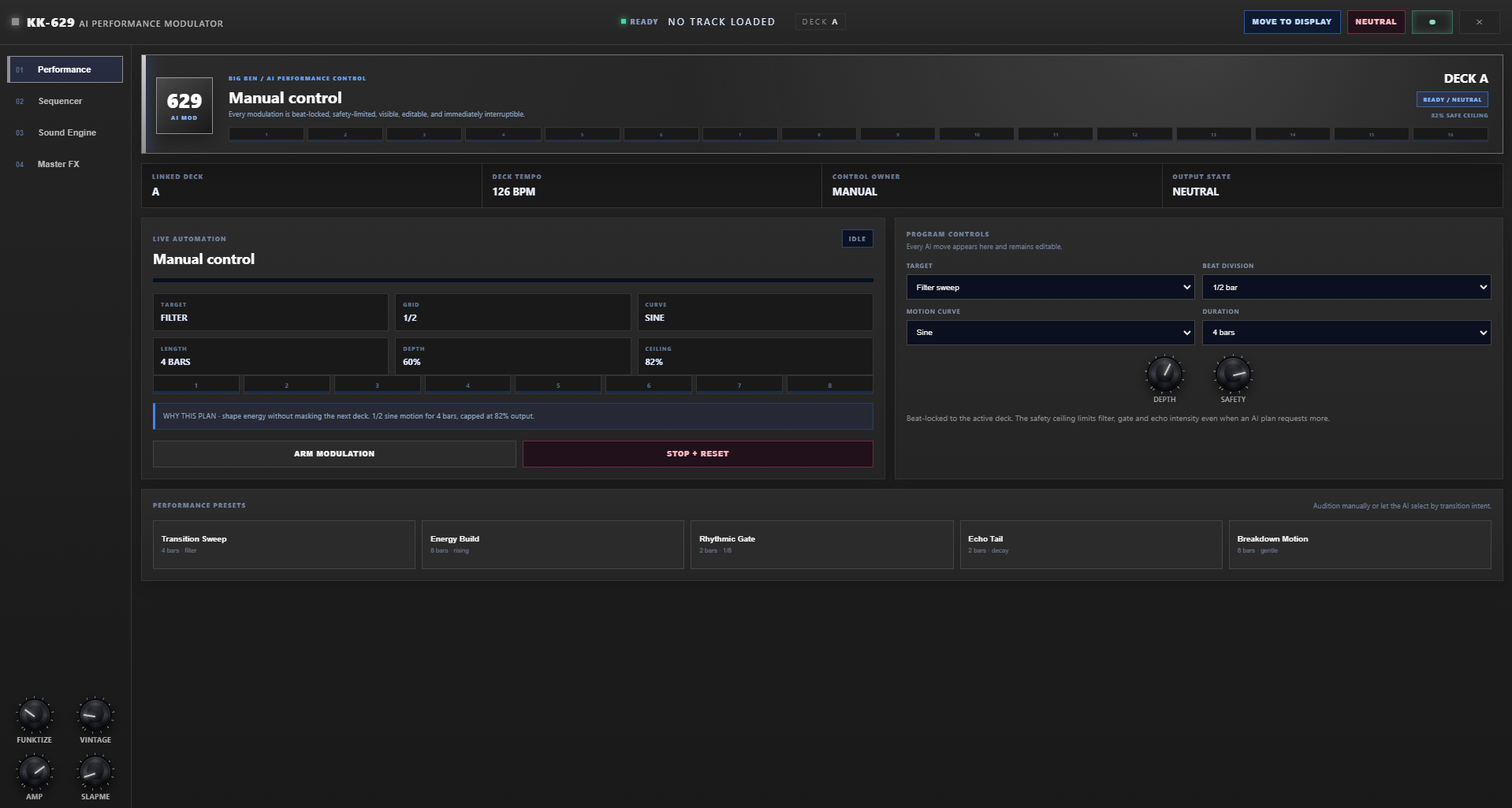This screenshot has height=808, width=1512.
Task: Click the 82% ceiling value
Action: (x=654, y=362)
